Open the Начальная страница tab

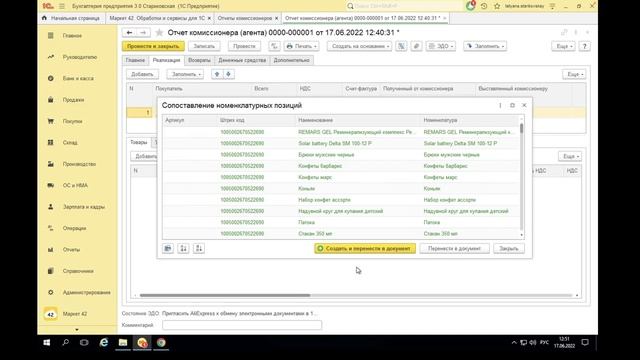(71, 18)
